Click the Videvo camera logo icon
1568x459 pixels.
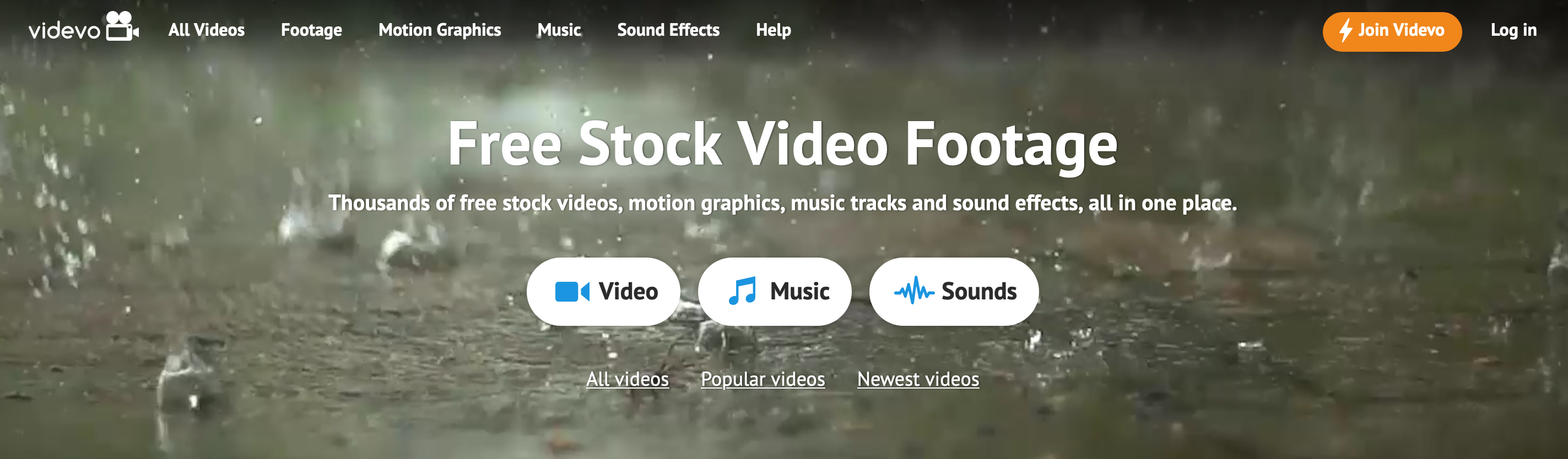122,26
